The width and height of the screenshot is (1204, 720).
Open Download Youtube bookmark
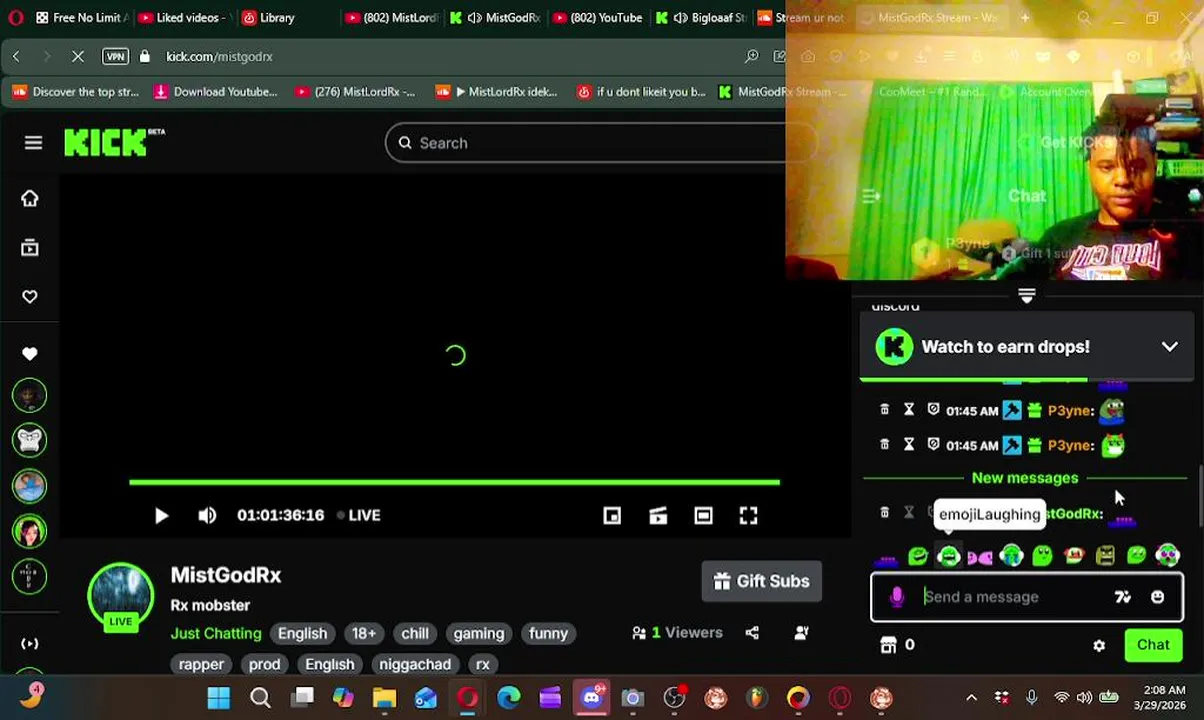(x=215, y=92)
